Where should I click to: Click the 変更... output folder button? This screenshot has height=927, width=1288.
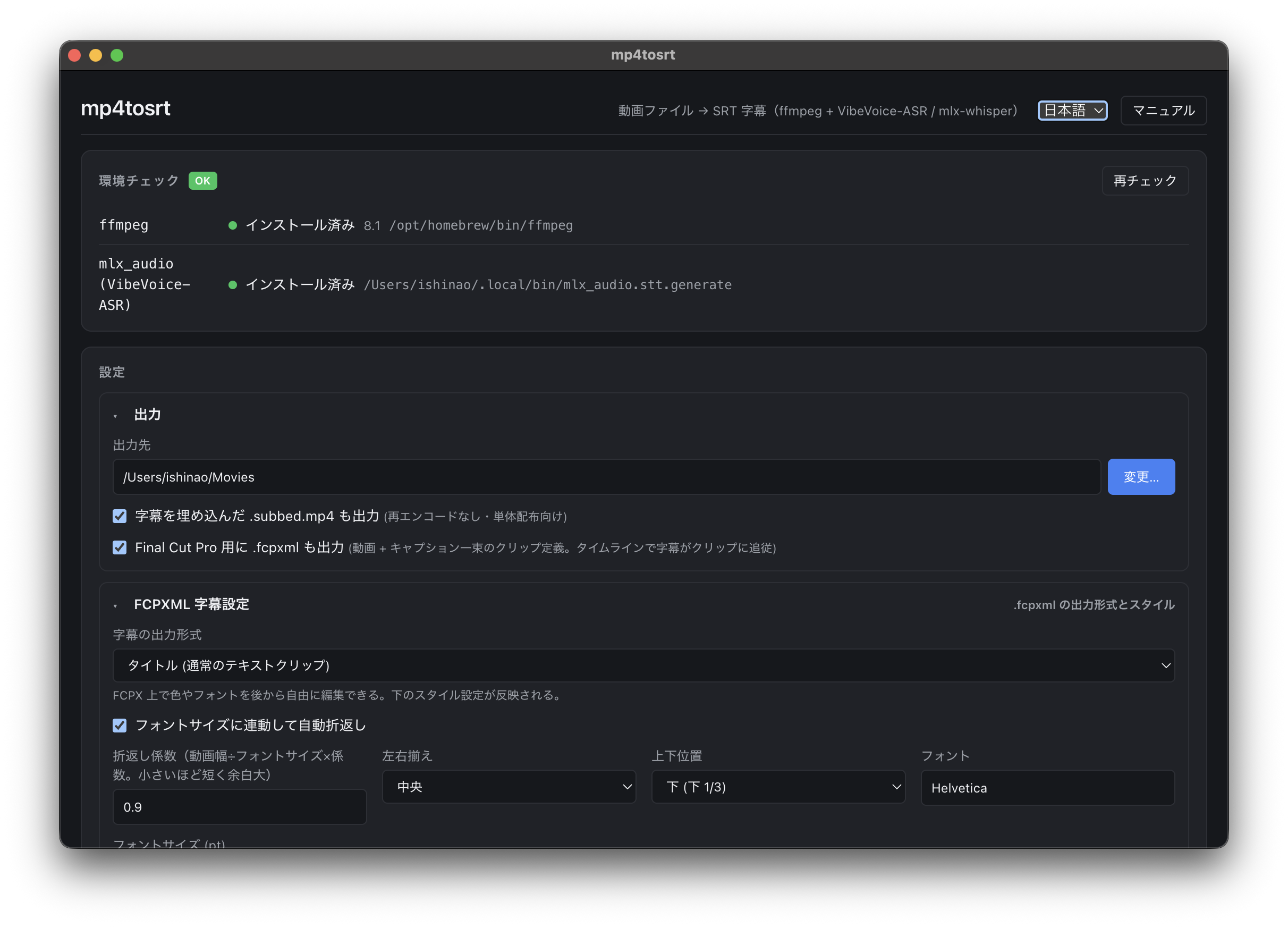pos(1141,477)
